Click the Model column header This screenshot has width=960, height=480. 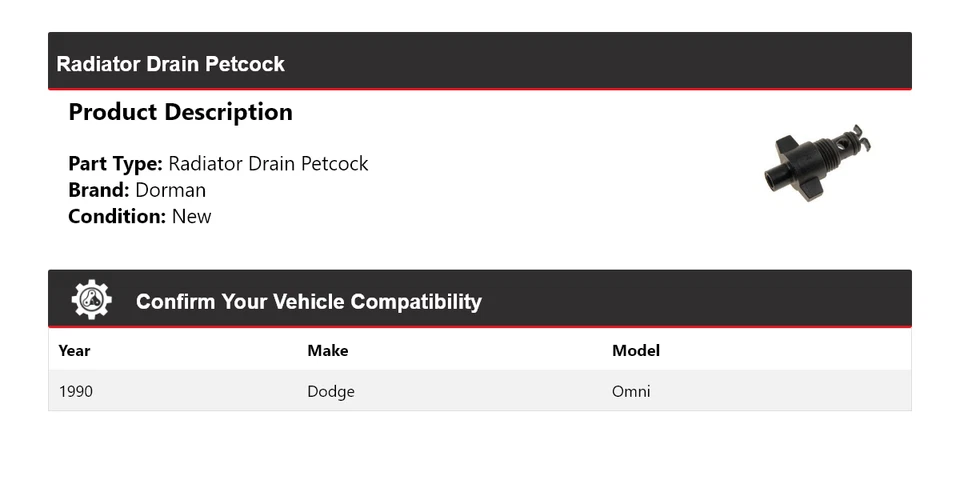[635, 351]
